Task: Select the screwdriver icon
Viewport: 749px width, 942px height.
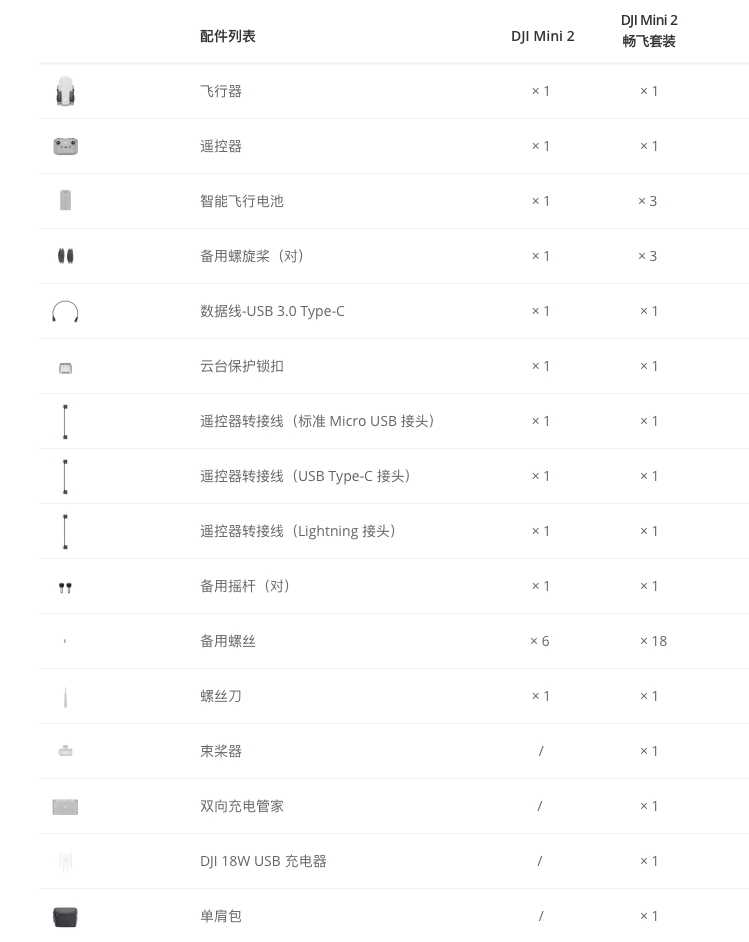Action: [65, 697]
